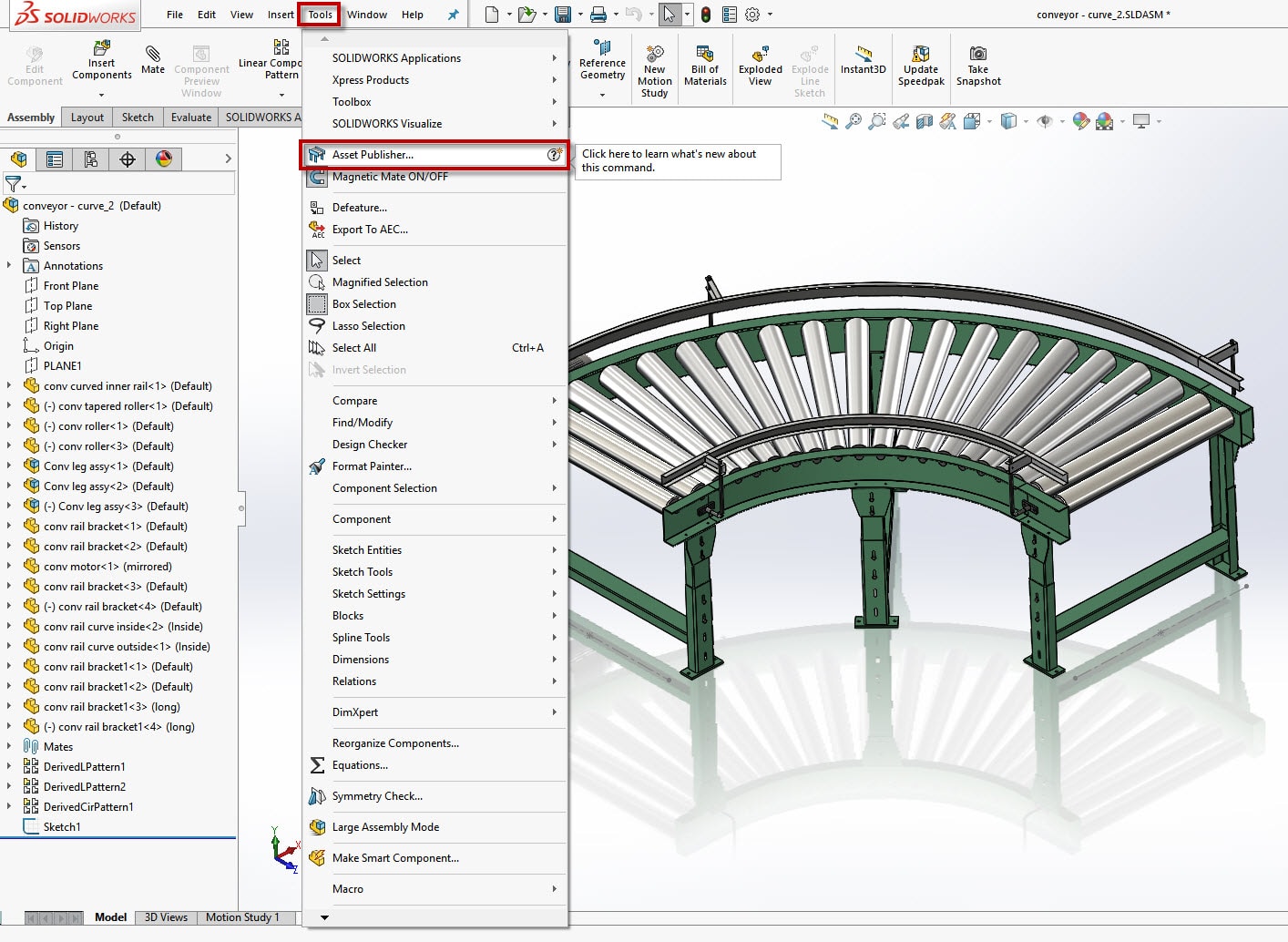Expand the Mates folder in tree
This screenshot has width=1288, height=942.
[x=9, y=746]
